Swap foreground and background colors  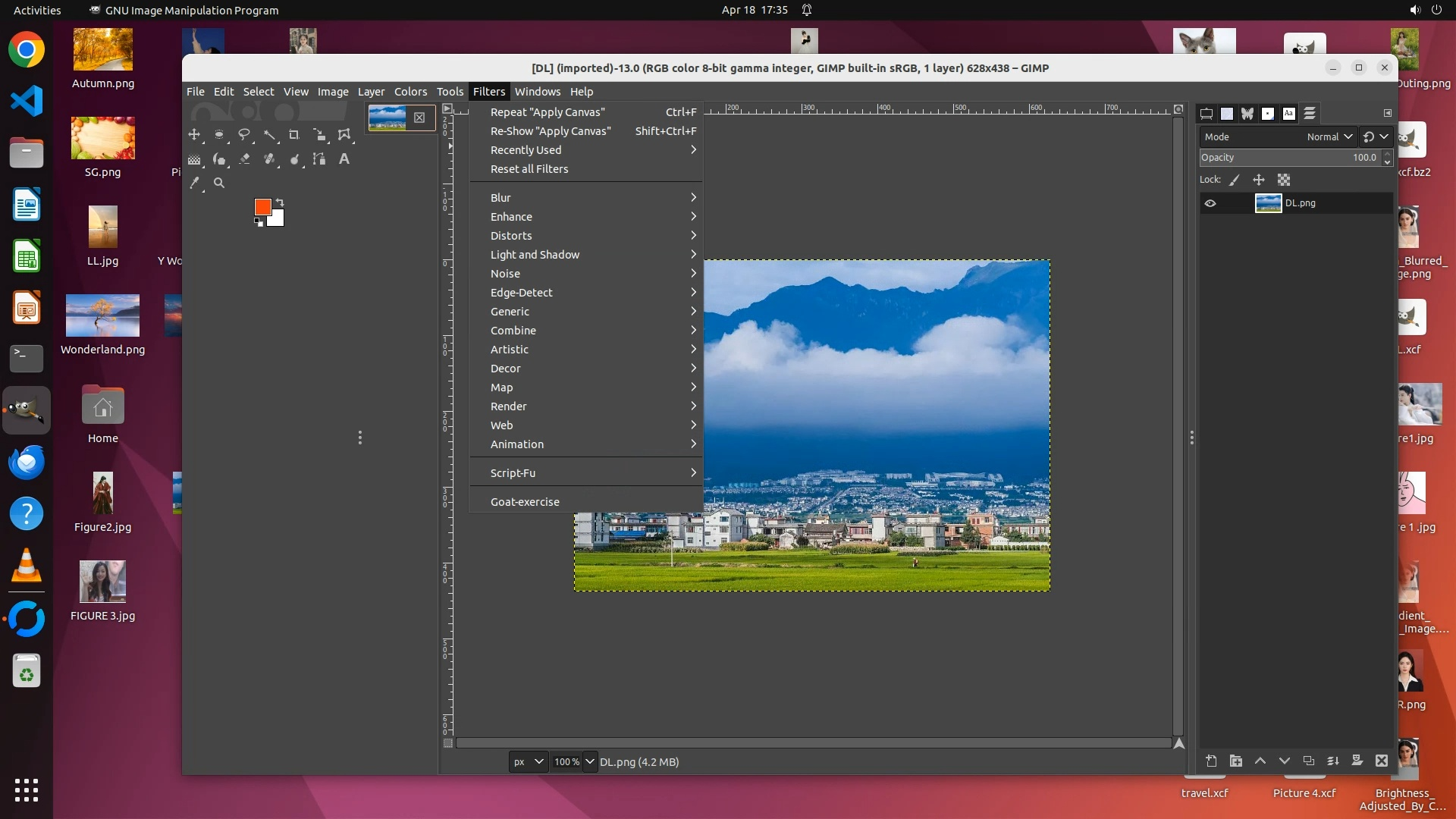point(280,202)
